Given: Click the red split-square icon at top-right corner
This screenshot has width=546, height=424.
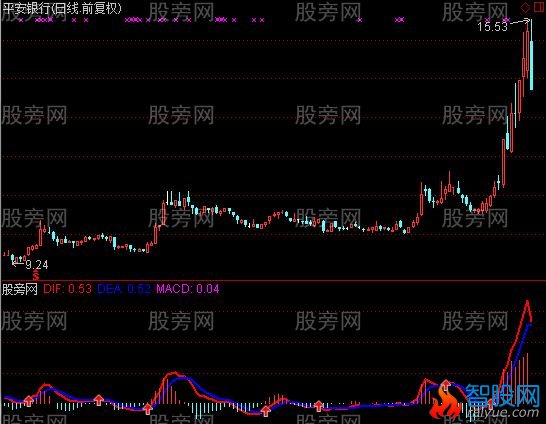Looking at the screenshot, I should coord(538,7).
